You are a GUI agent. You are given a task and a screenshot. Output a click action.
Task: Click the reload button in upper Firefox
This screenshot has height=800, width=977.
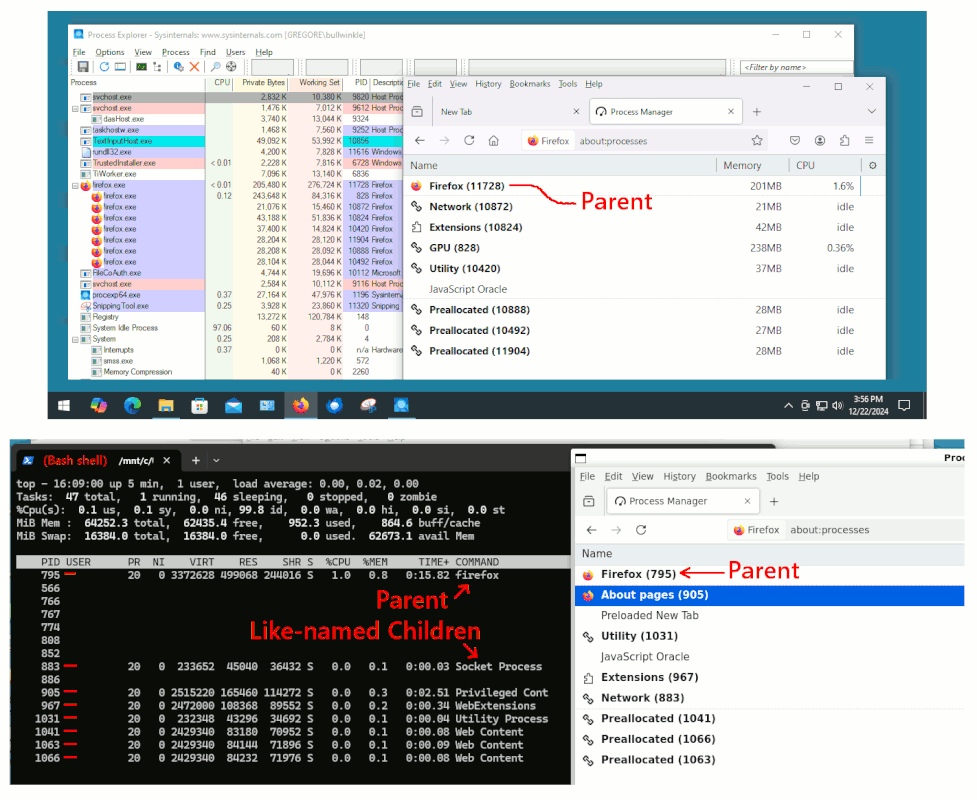pyautogui.click(x=469, y=141)
